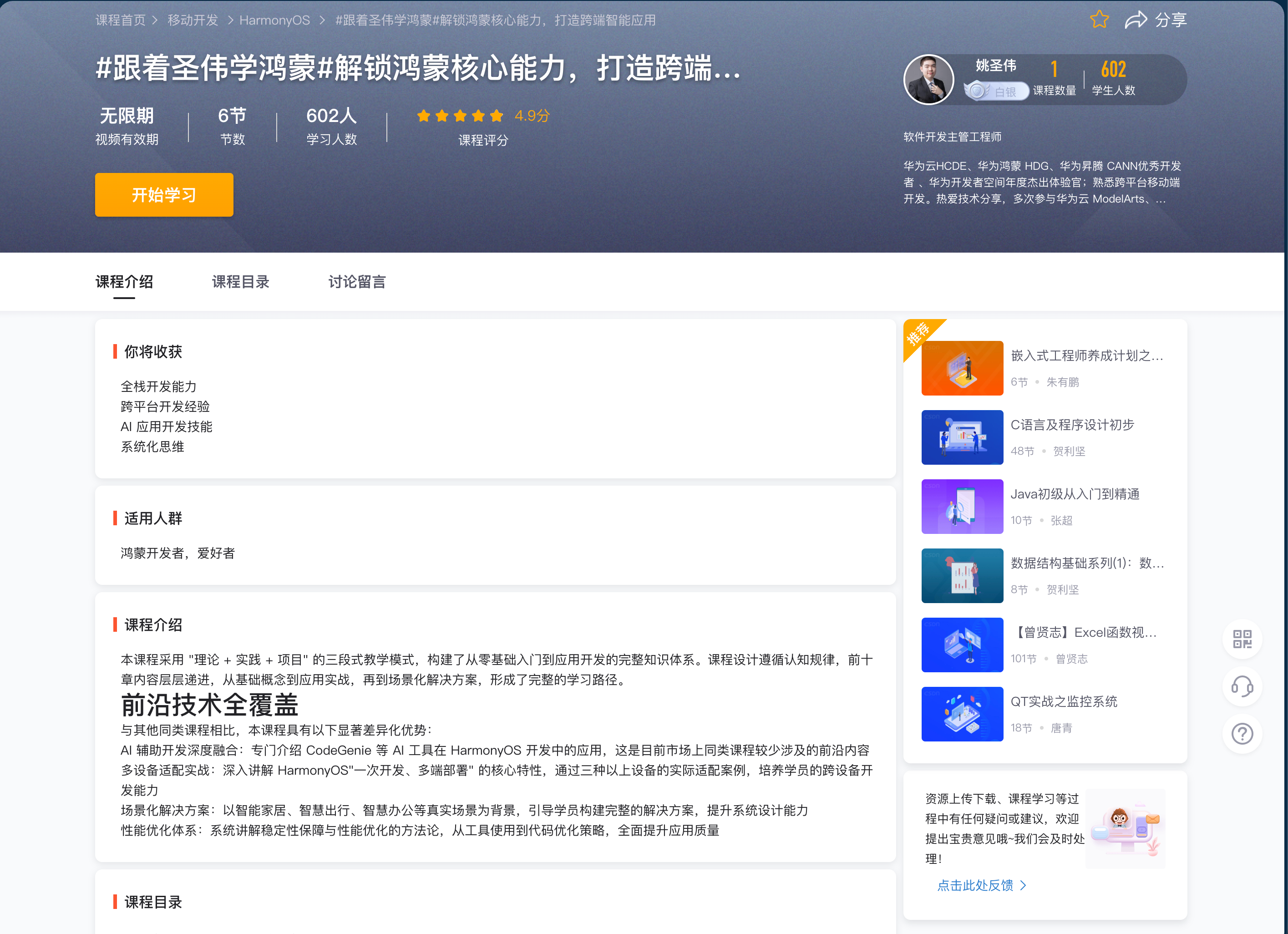Open the question mark help icon
The width and height of the screenshot is (1288, 934).
tap(1242, 734)
